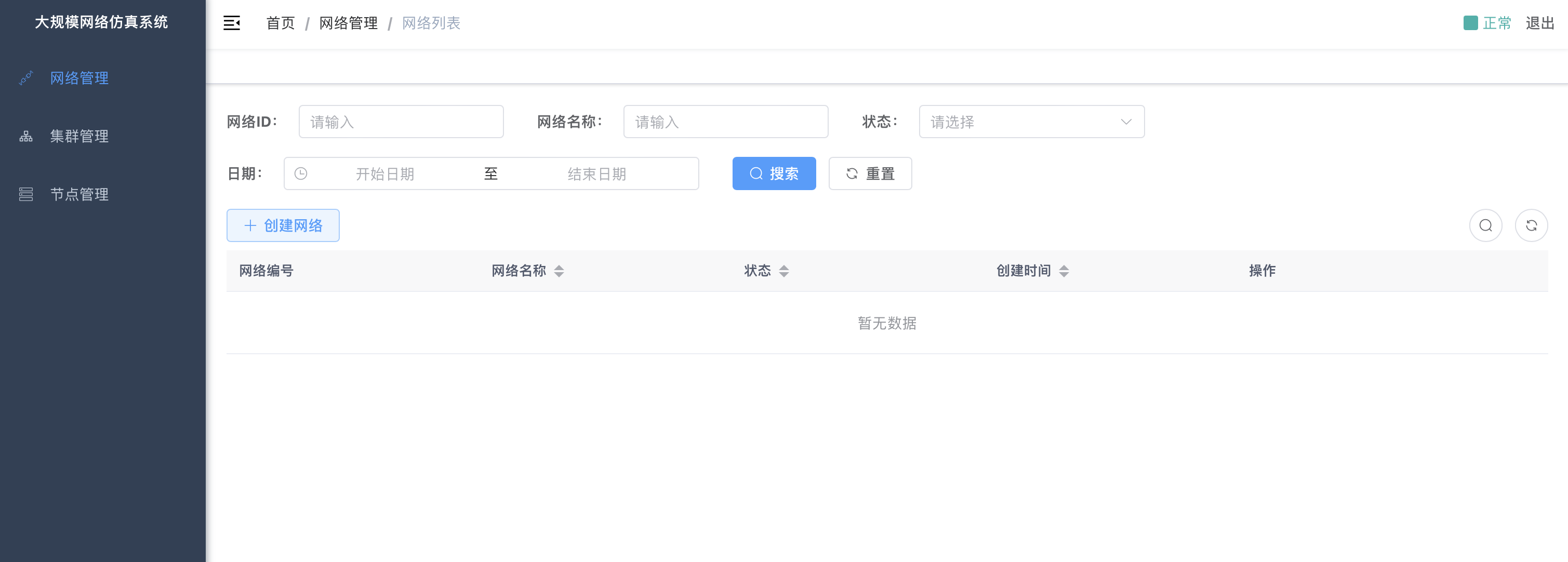
Task: Click the 创建网络 button
Action: (283, 225)
